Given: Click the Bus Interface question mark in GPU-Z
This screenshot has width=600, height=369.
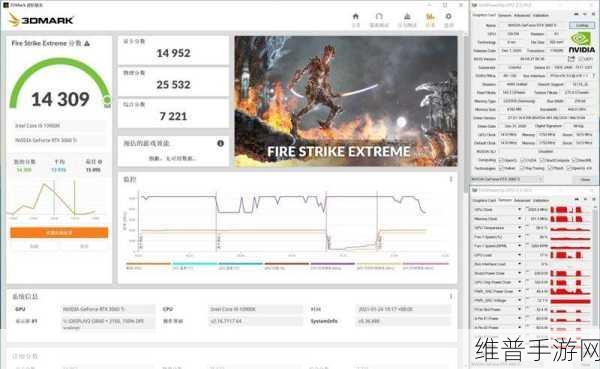Looking at the screenshot, I should click(593, 76).
